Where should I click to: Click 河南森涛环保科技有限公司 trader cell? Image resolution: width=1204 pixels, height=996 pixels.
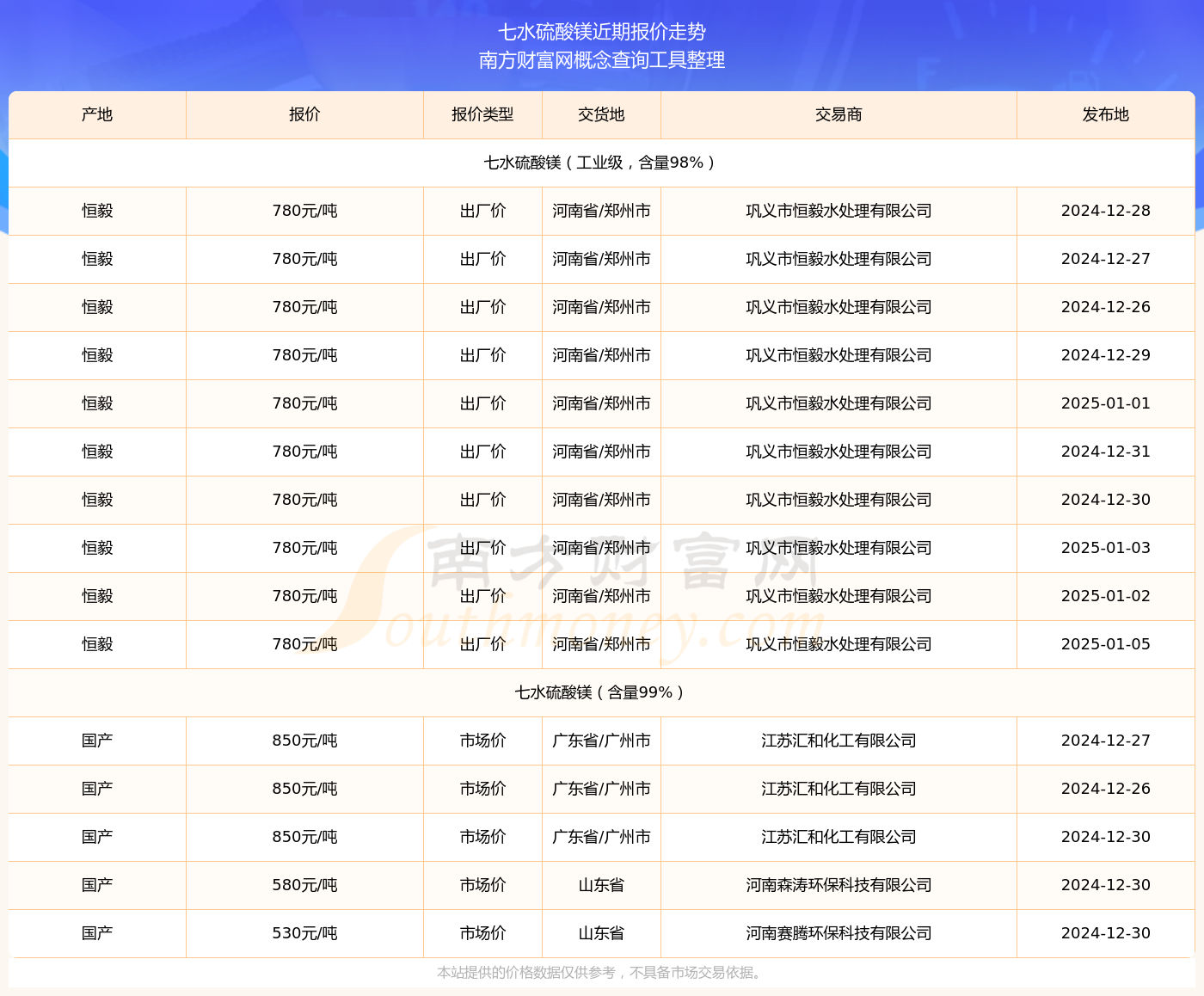[838, 885]
